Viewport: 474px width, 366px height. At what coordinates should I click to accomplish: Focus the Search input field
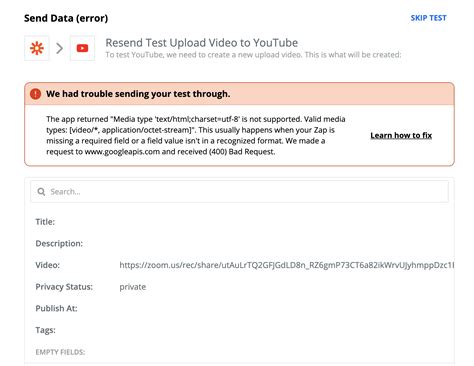click(239, 192)
